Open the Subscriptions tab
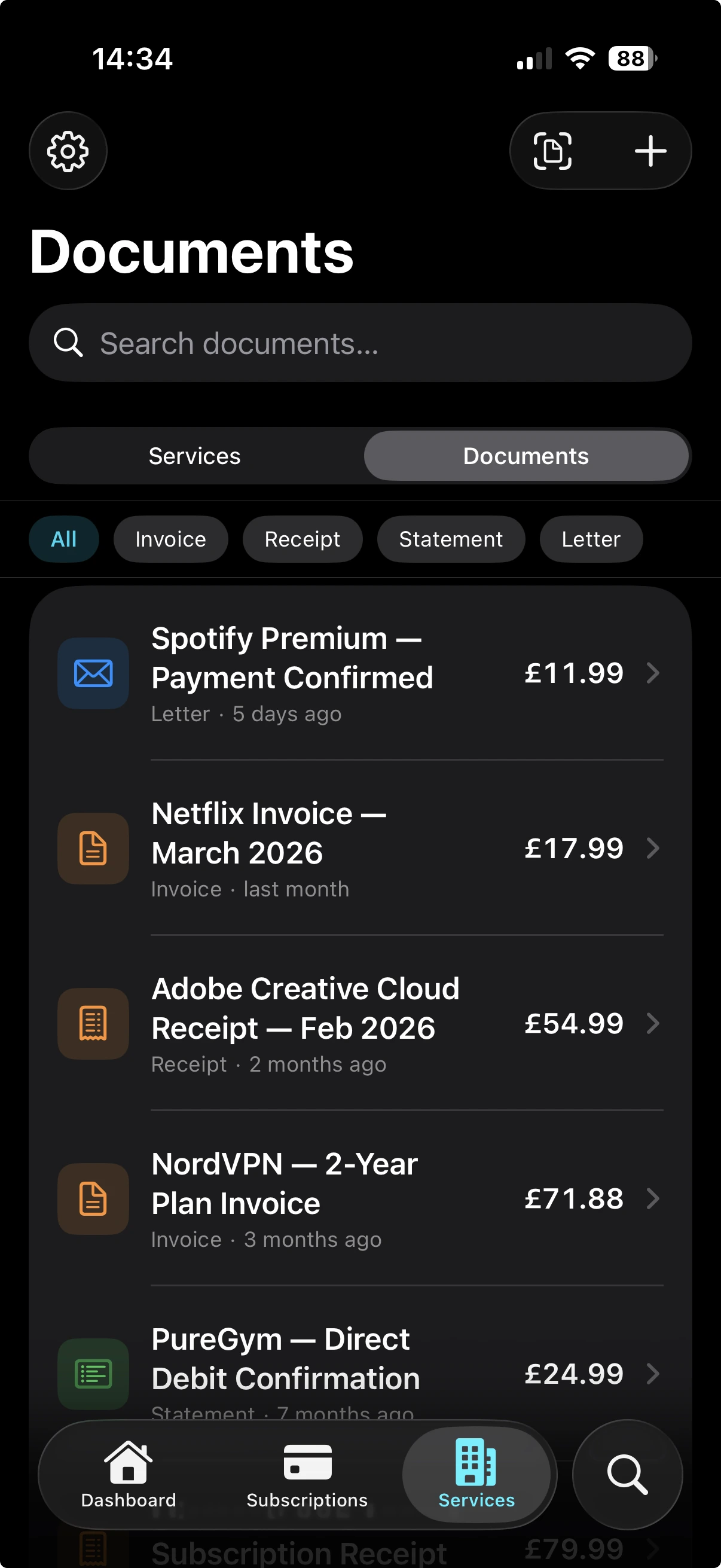This screenshot has width=721, height=1568. 307,1474
